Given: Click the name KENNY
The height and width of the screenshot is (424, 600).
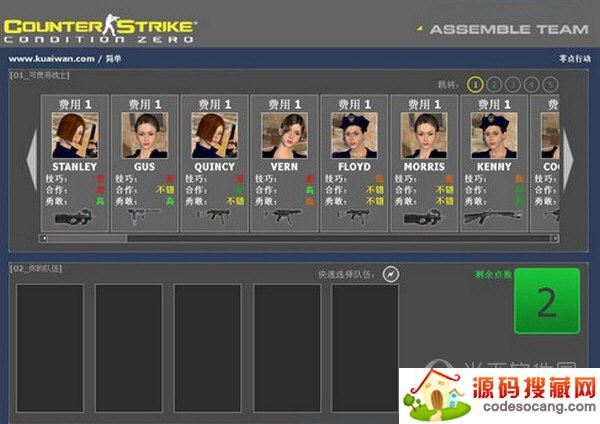Looking at the screenshot, I should coord(494,167).
